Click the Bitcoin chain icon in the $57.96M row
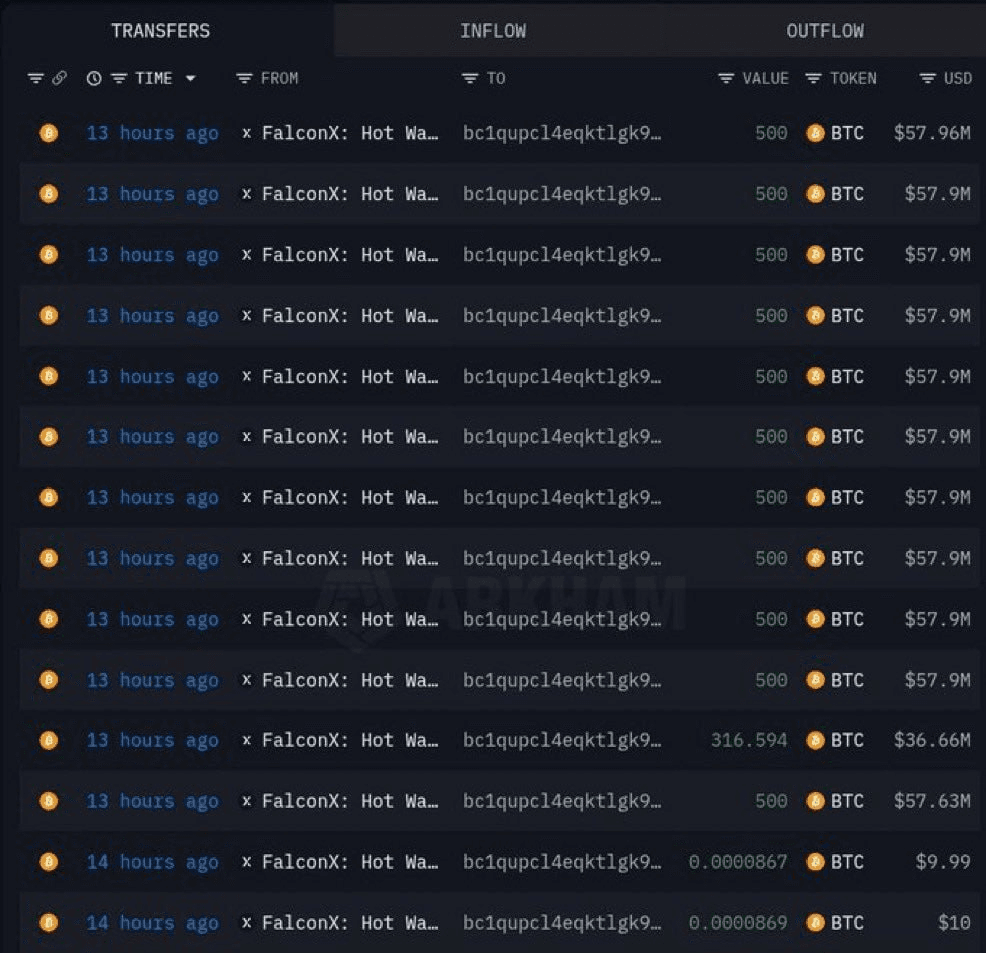This screenshot has height=953, width=986. point(49,133)
